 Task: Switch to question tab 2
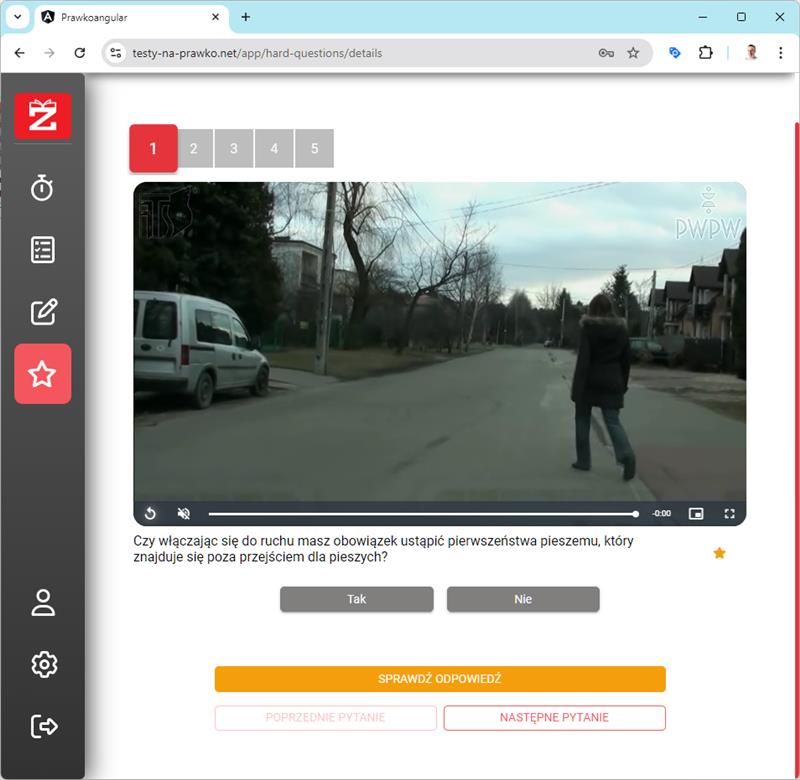[x=193, y=149]
